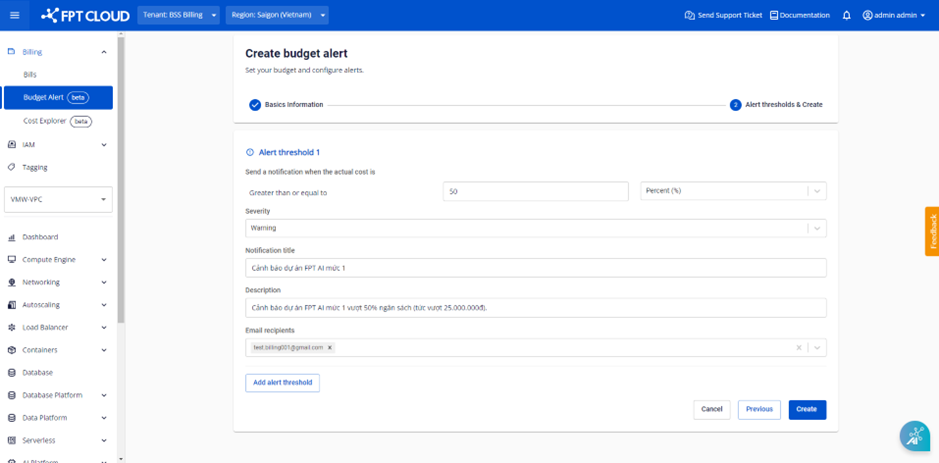
Task: Collapse Alert threshold 1 section
Action: (250, 153)
